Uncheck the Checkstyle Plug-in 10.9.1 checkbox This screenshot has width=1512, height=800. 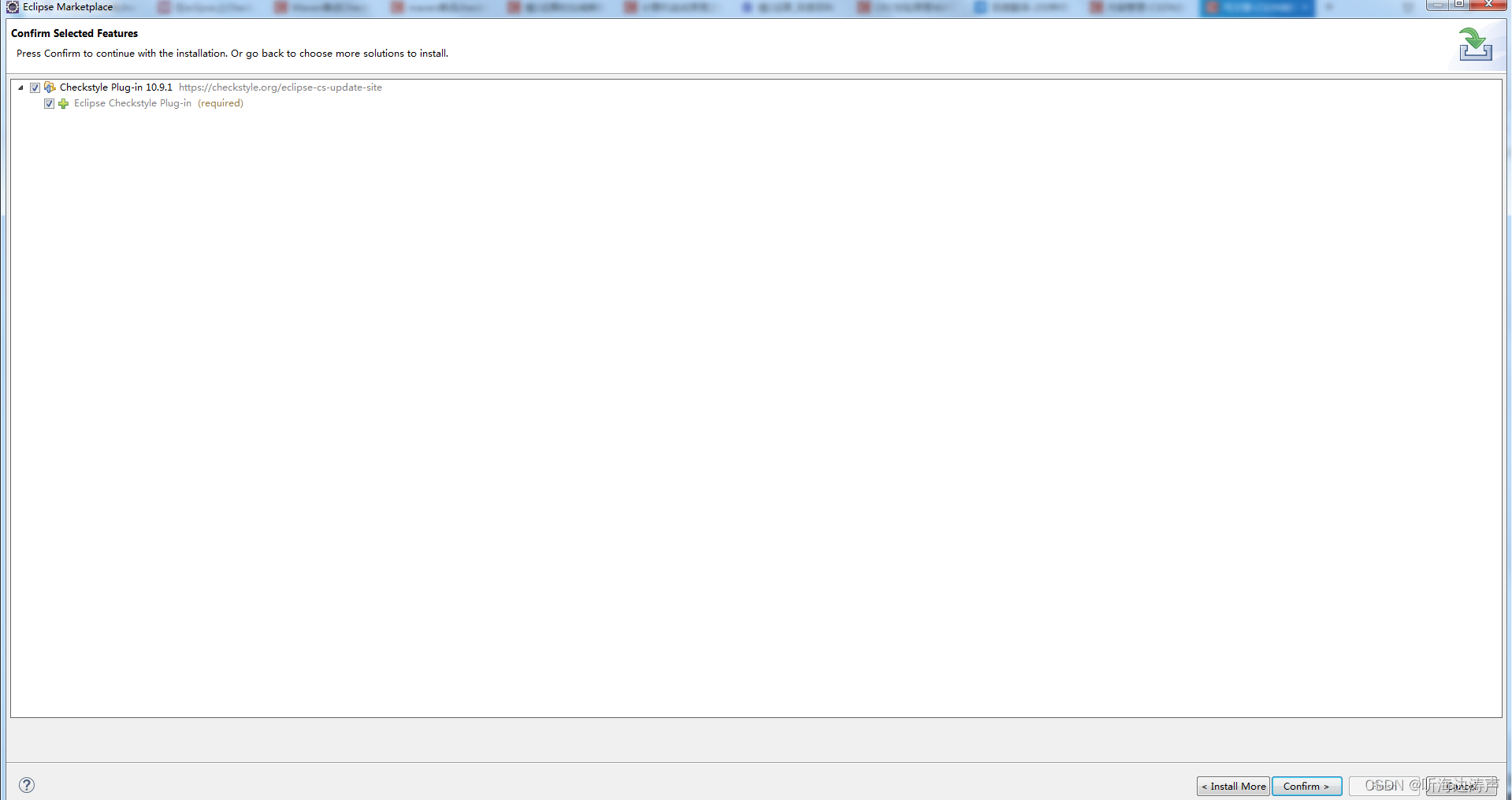(35, 87)
